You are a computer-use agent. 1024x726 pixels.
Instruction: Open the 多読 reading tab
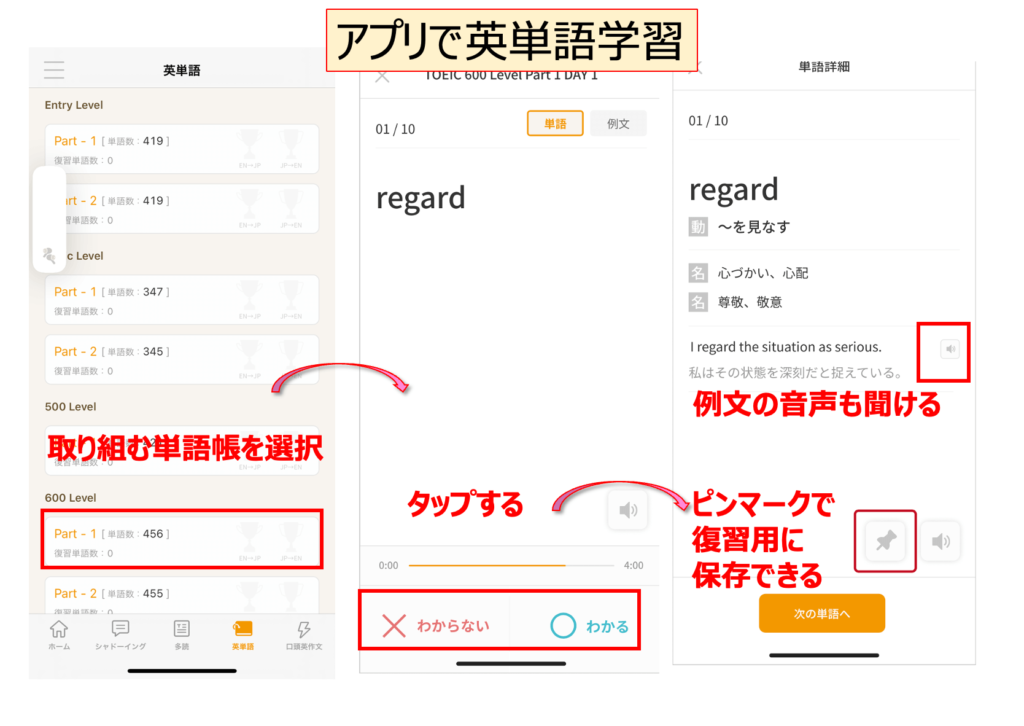[x=181, y=635]
